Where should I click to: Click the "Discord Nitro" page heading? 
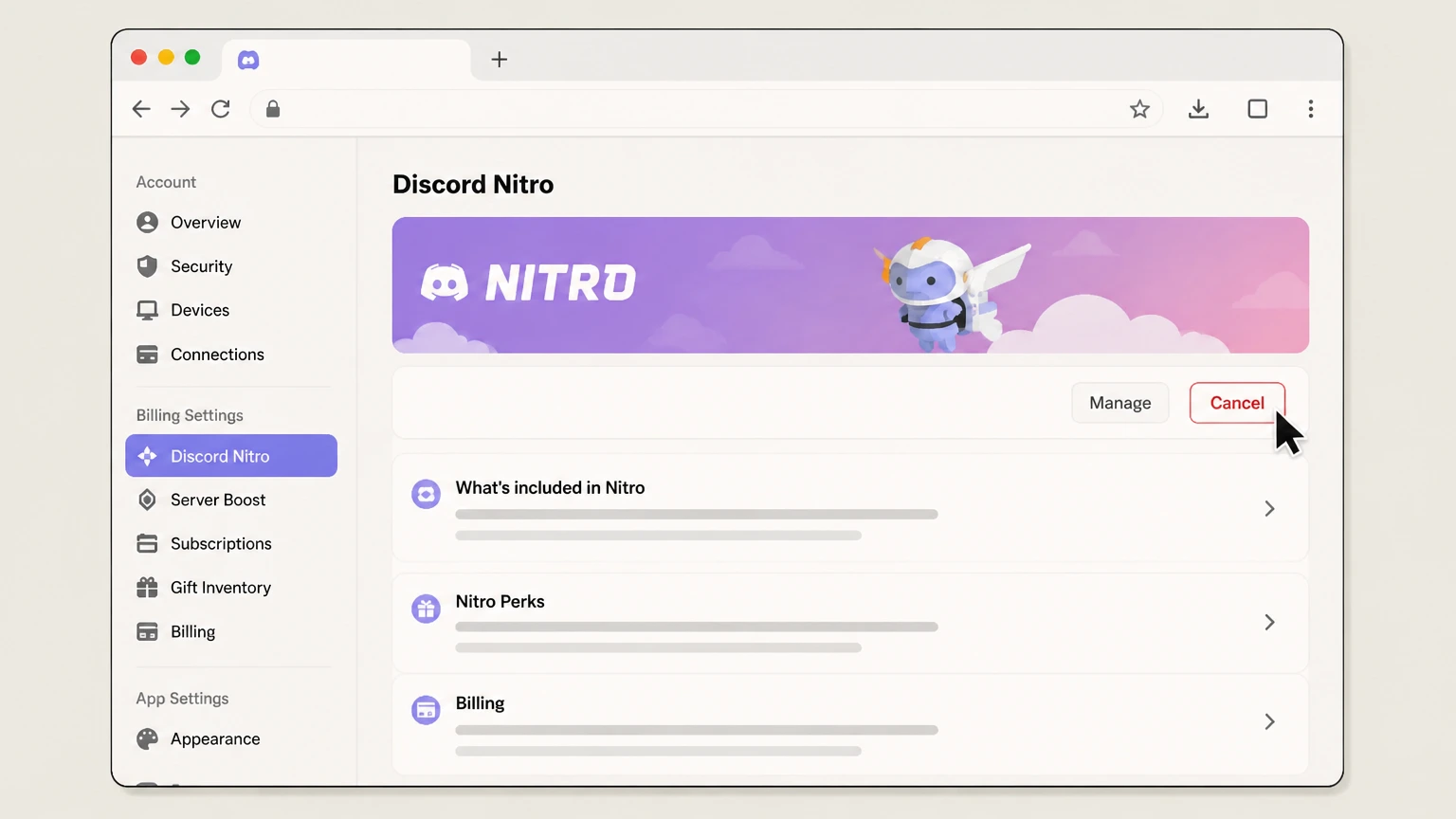point(473,184)
